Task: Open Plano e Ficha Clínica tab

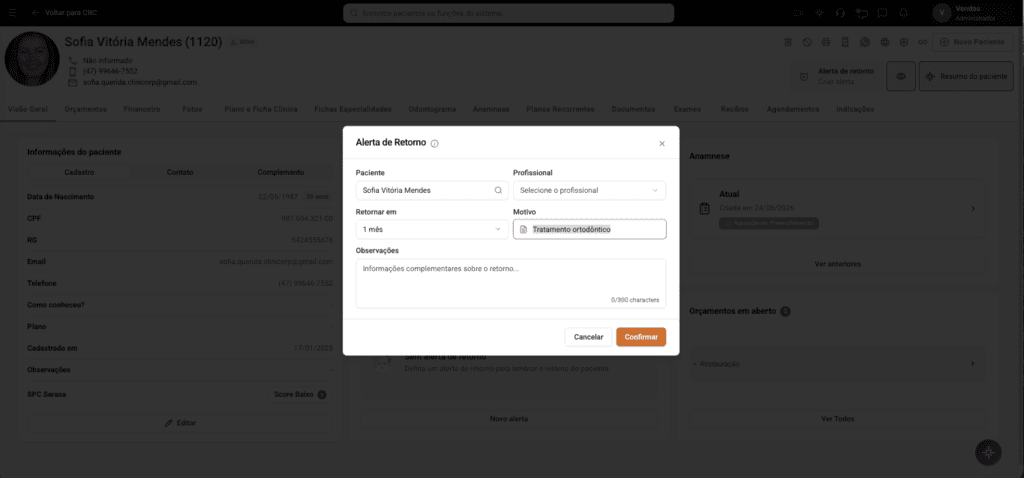Action: tap(261, 109)
